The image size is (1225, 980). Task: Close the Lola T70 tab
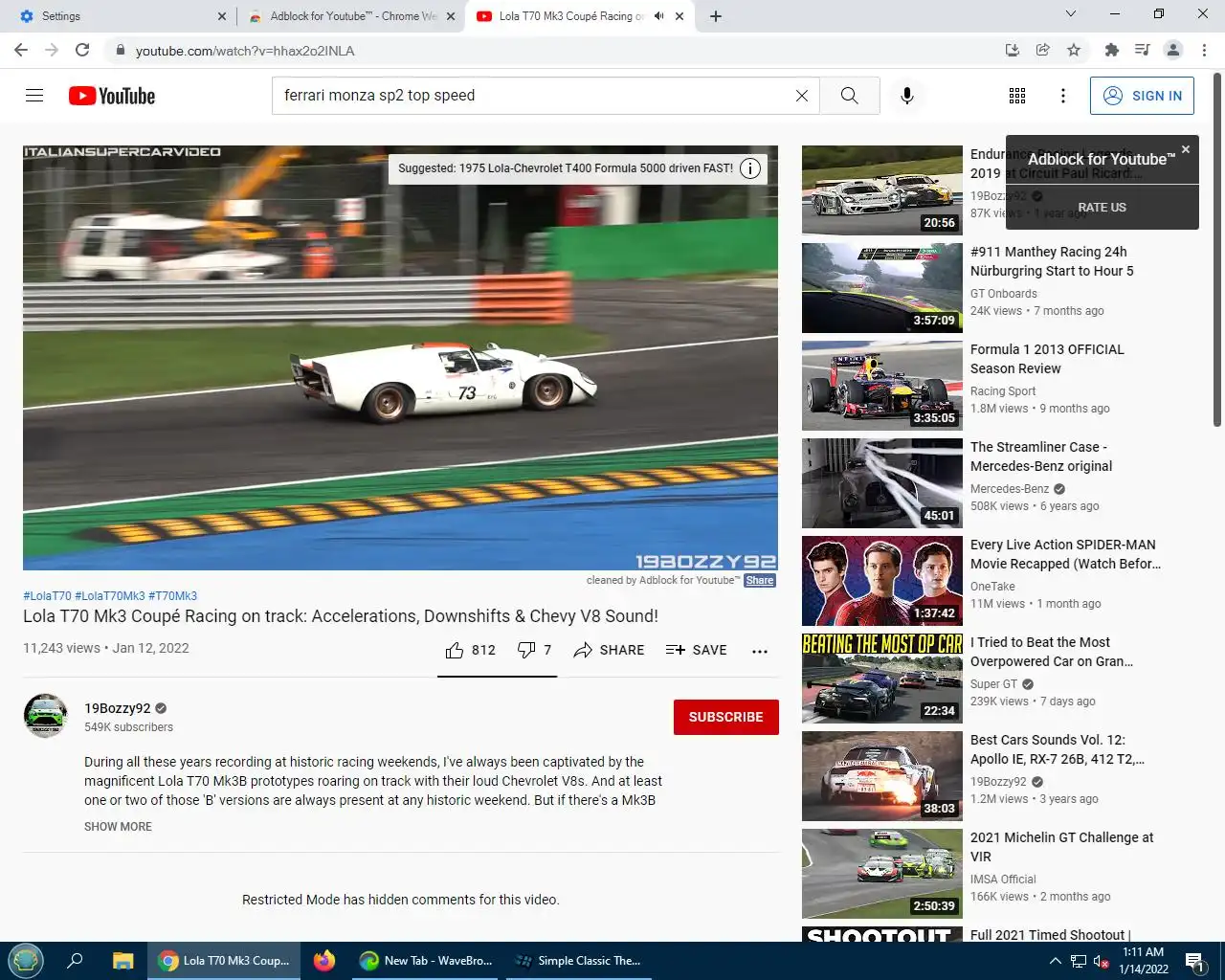coord(679,16)
